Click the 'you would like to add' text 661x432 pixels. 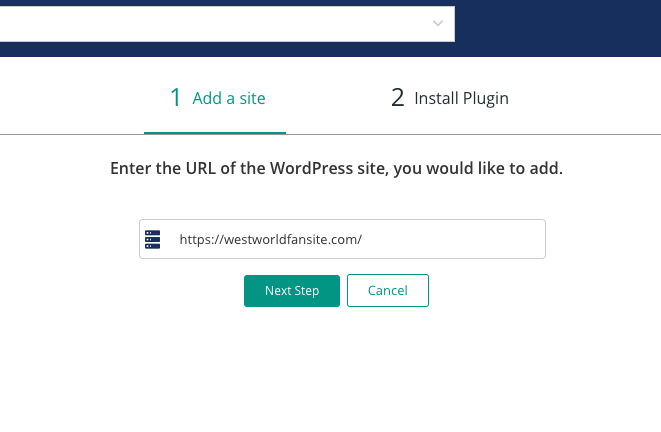pyautogui.click(x=478, y=169)
